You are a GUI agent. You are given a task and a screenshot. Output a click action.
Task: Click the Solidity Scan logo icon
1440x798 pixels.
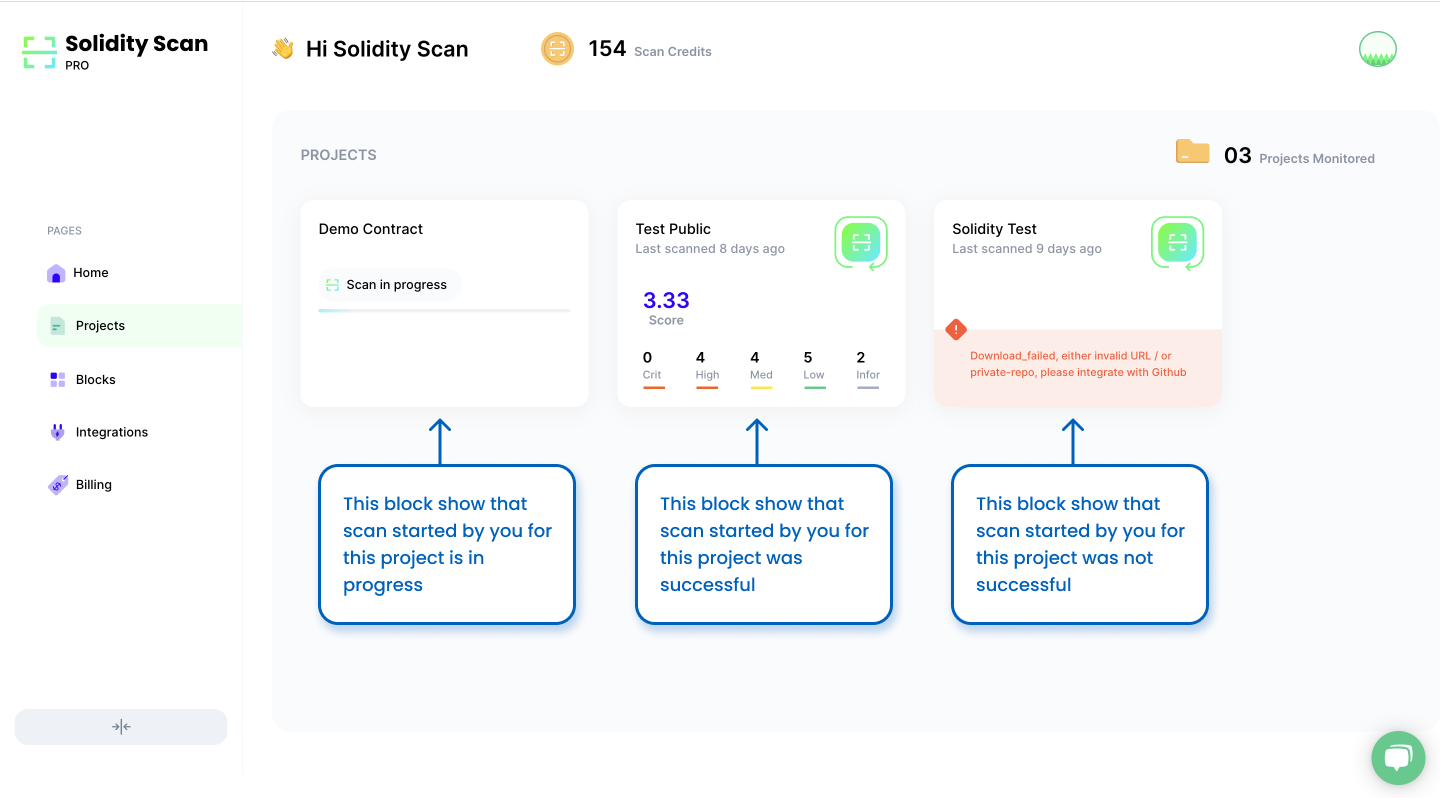pyautogui.click(x=40, y=52)
